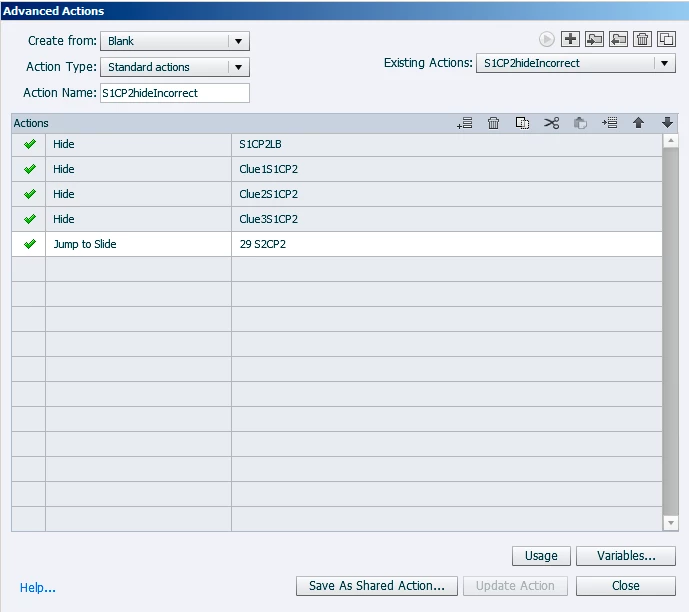
Task: Add a new row in Actions list
Action: 465,123
